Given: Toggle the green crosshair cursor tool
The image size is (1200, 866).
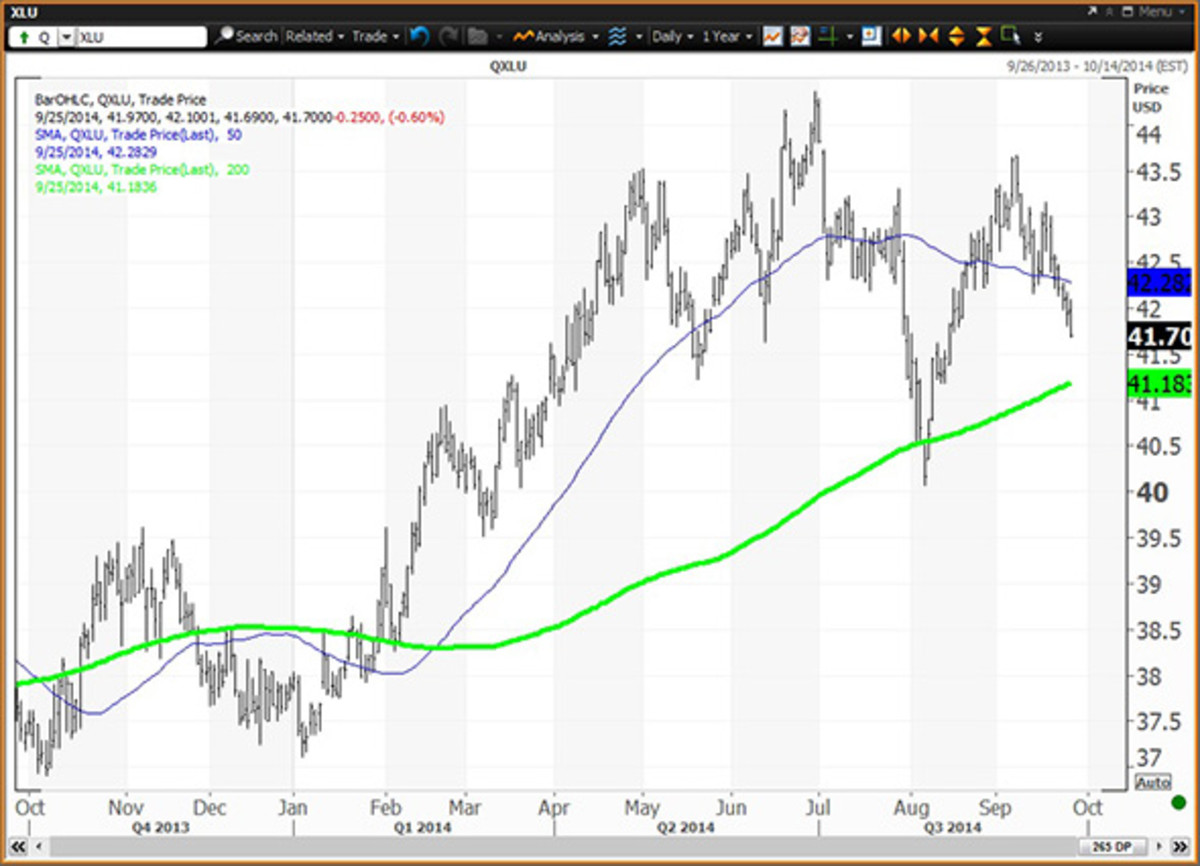Looking at the screenshot, I should pos(827,36).
